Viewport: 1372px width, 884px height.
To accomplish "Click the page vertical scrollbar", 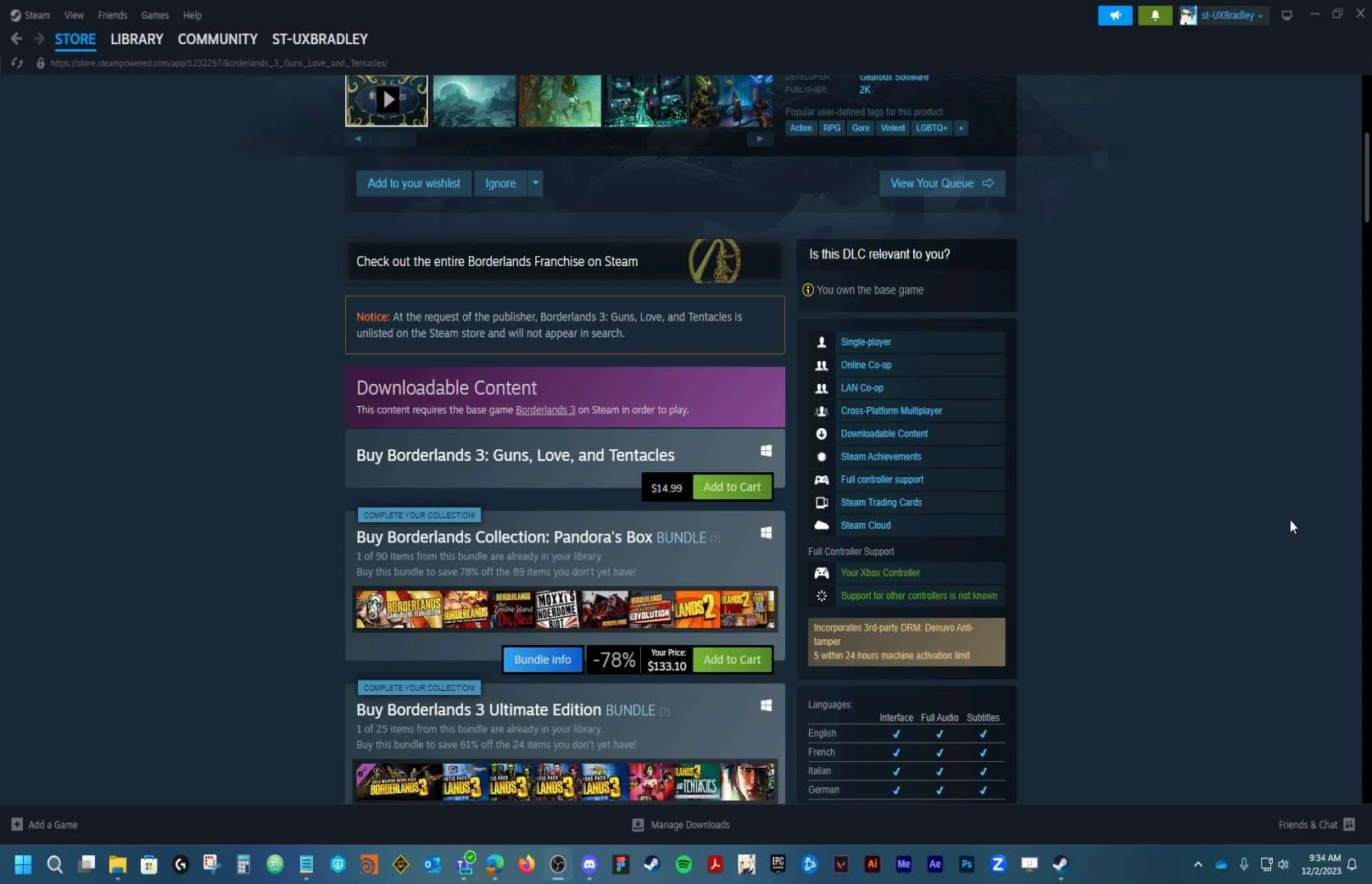I will click(x=1366, y=178).
